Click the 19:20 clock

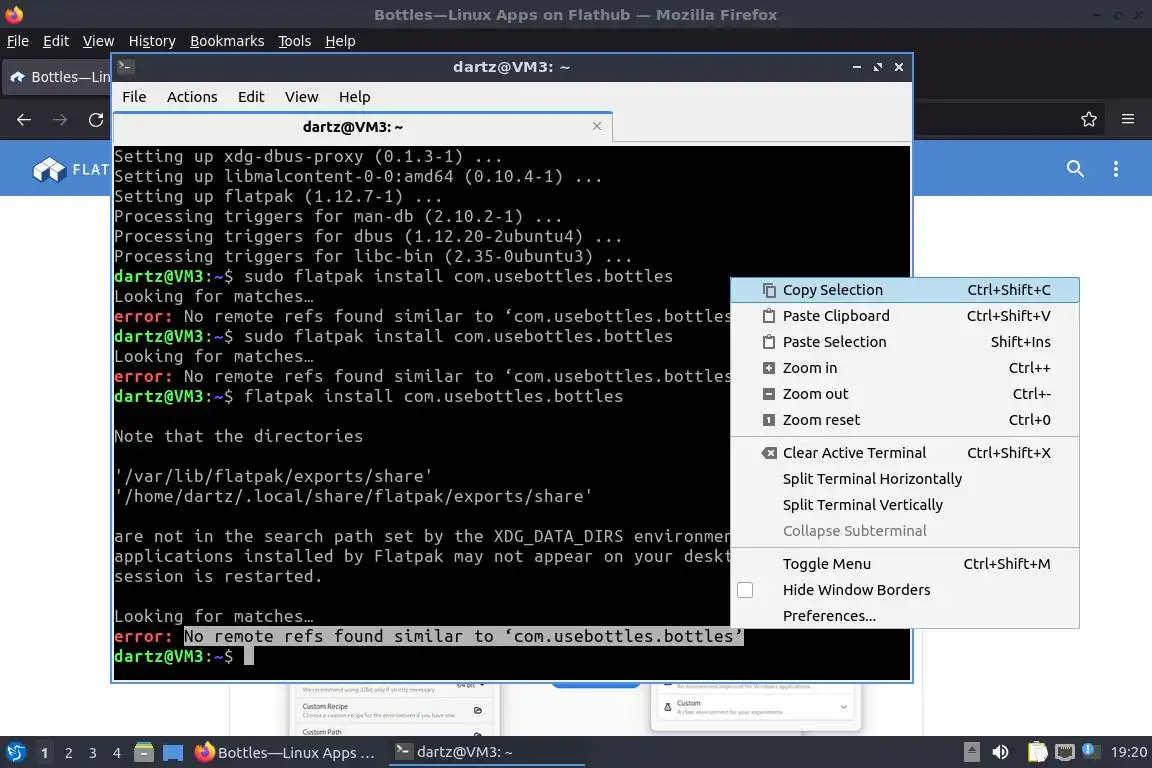pos(1128,753)
